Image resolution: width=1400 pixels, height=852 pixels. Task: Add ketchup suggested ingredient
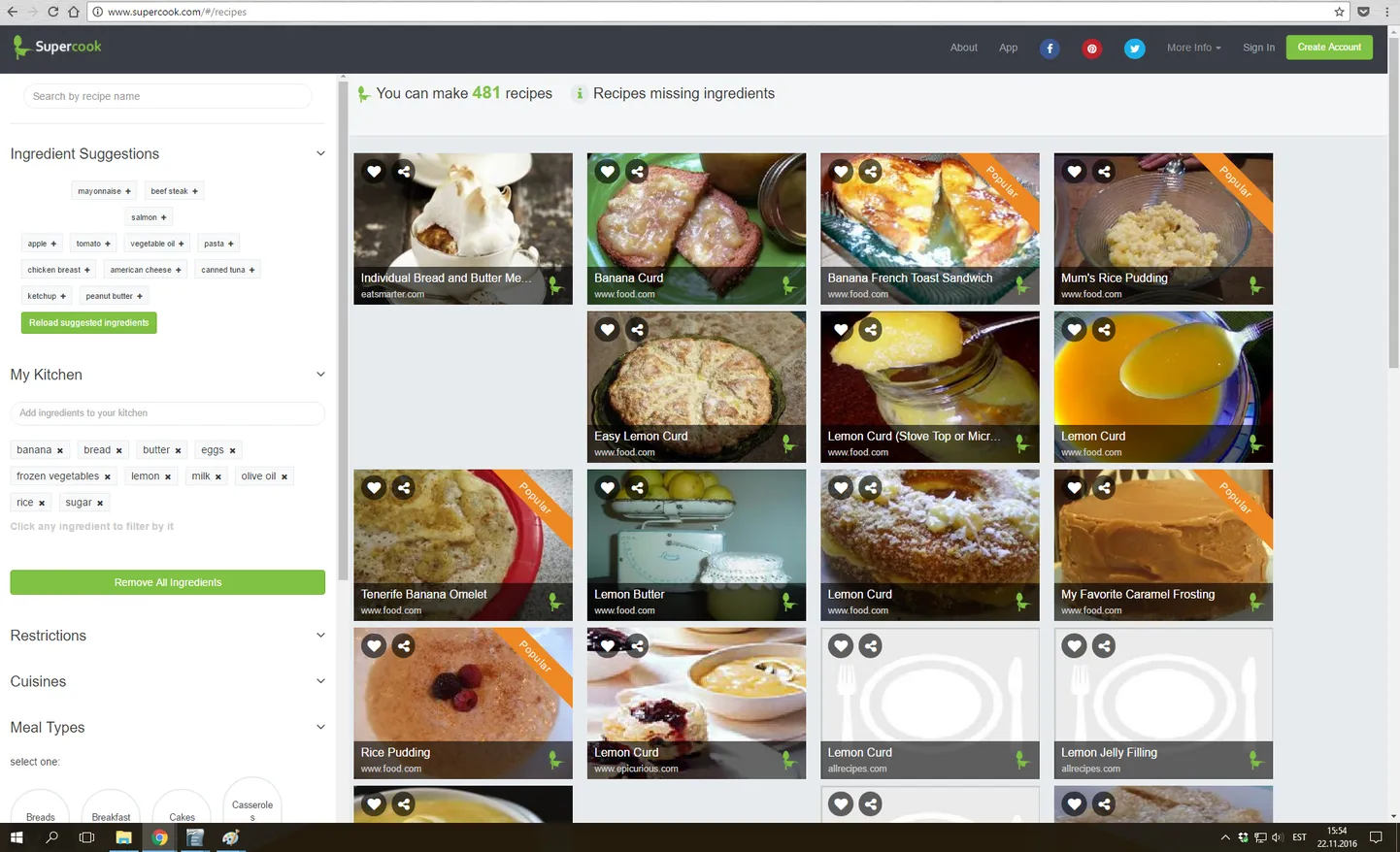pos(47,296)
